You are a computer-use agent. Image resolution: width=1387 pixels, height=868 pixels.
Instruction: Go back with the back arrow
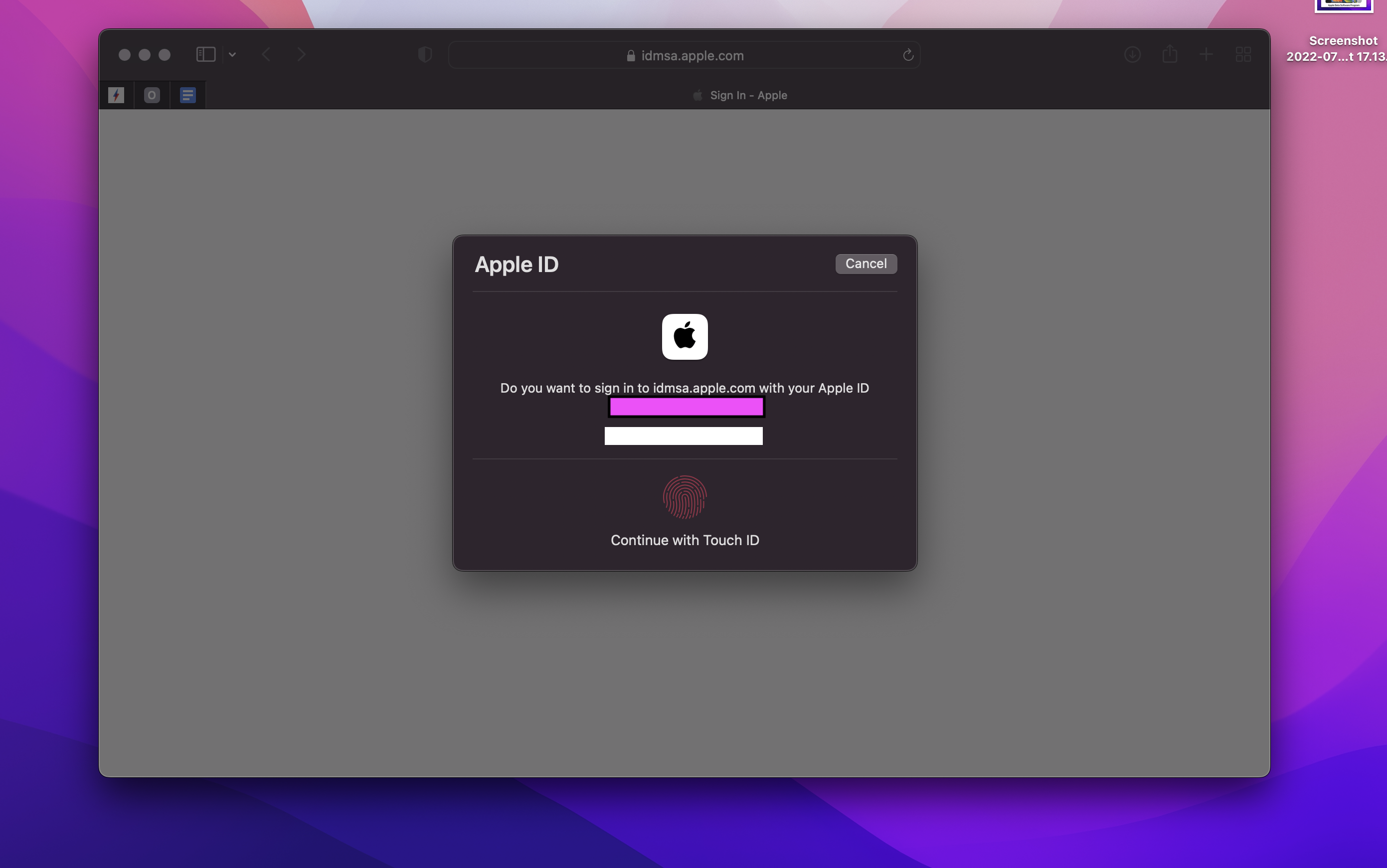266,54
